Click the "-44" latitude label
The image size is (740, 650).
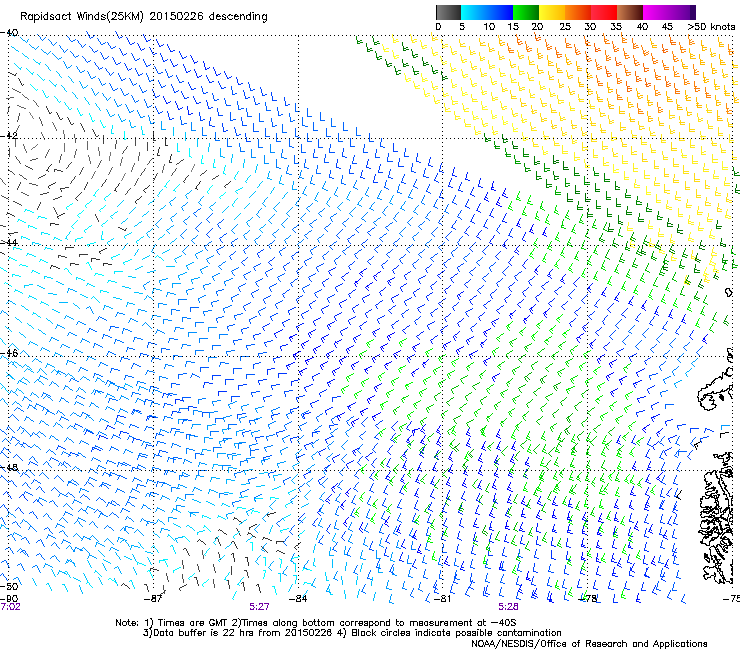pyautogui.click(x=9, y=242)
